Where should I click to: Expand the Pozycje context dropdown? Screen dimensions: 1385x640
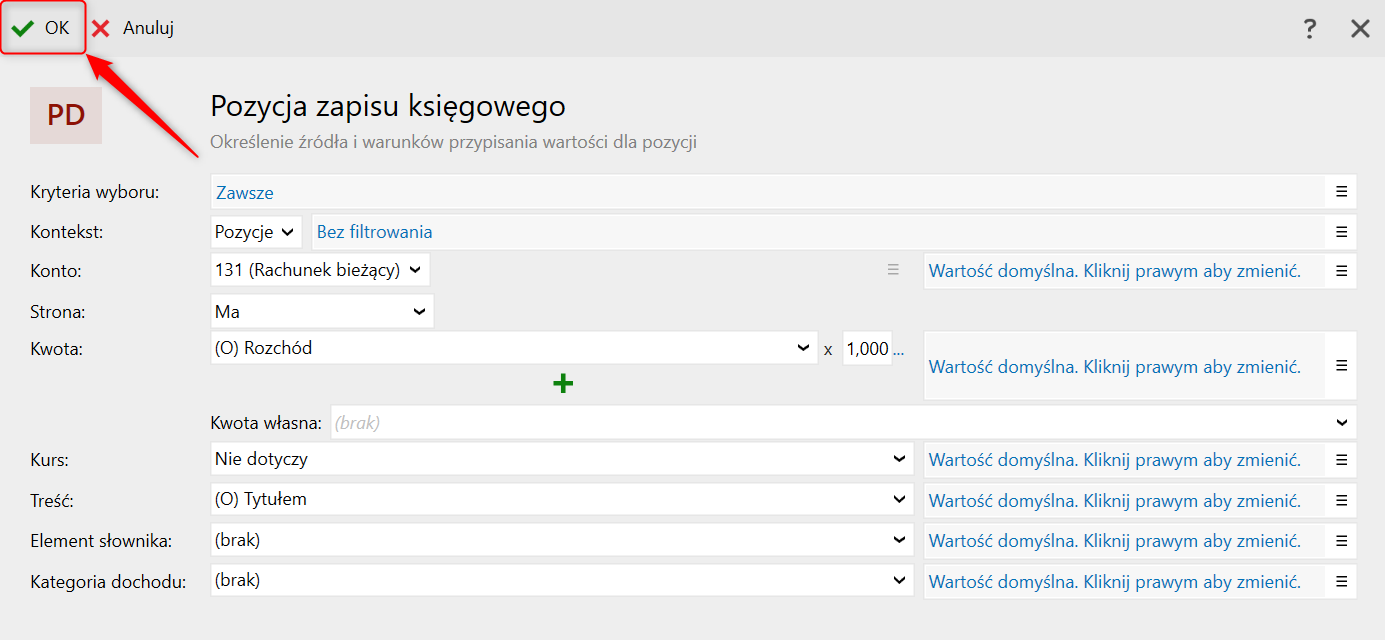(256, 232)
